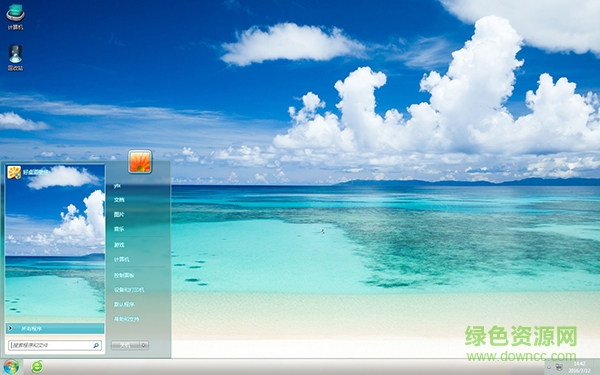Open 设备和打印机 in Start menu
Screen dimensions: 600x375
click(129, 290)
